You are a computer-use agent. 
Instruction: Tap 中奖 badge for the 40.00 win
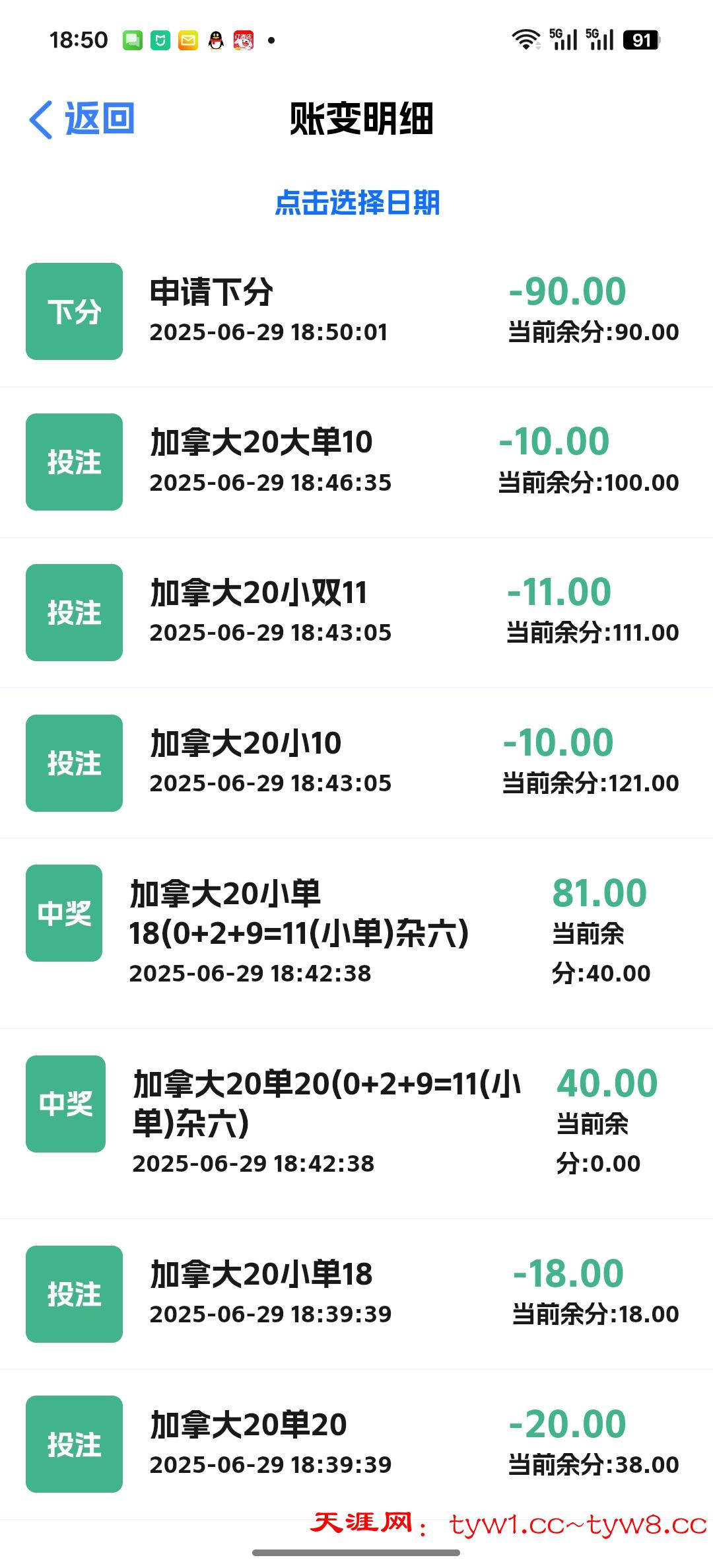(x=65, y=1104)
